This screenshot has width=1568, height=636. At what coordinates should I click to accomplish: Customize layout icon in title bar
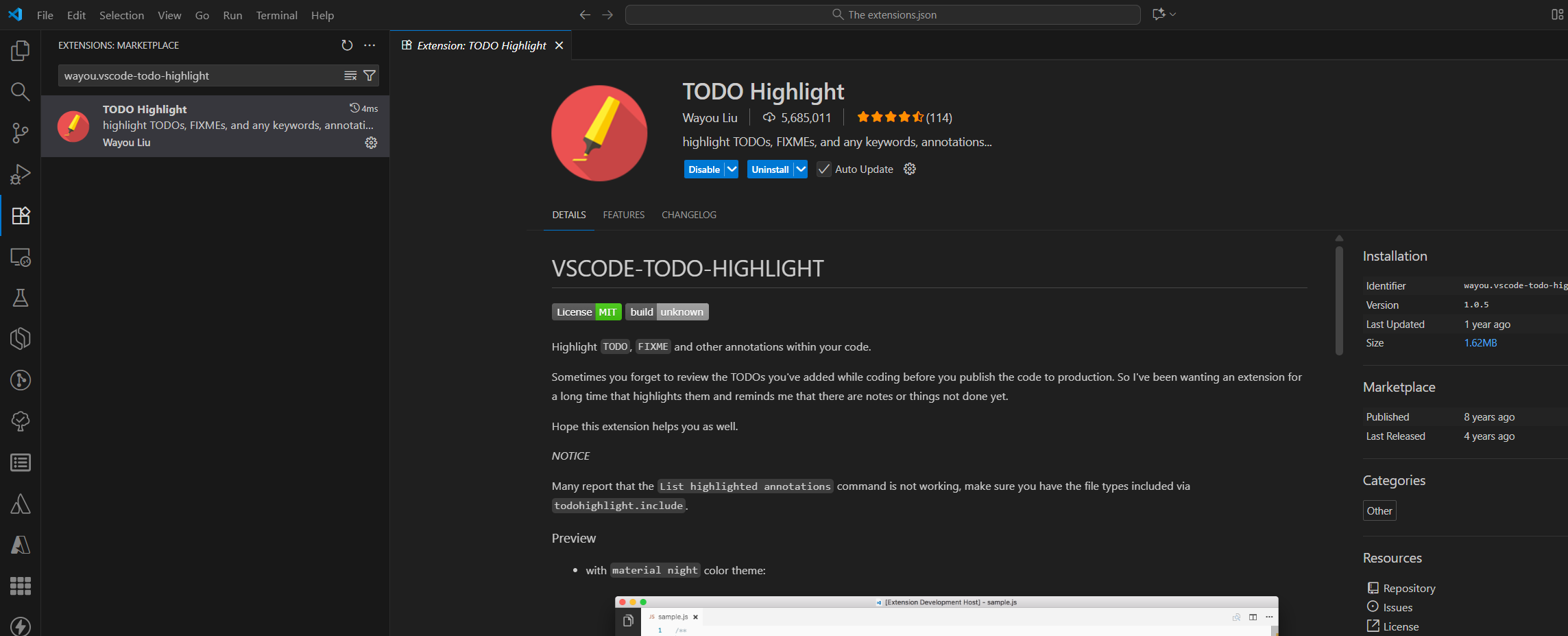point(1557,14)
